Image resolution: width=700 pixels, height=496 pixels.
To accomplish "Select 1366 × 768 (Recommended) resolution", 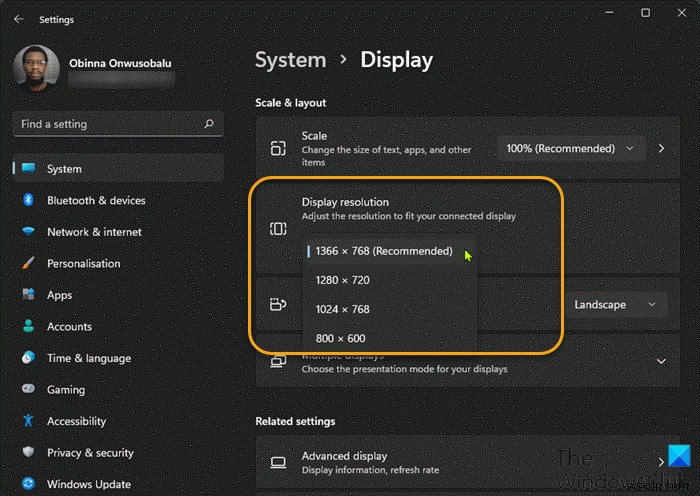I will click(384, 251).
